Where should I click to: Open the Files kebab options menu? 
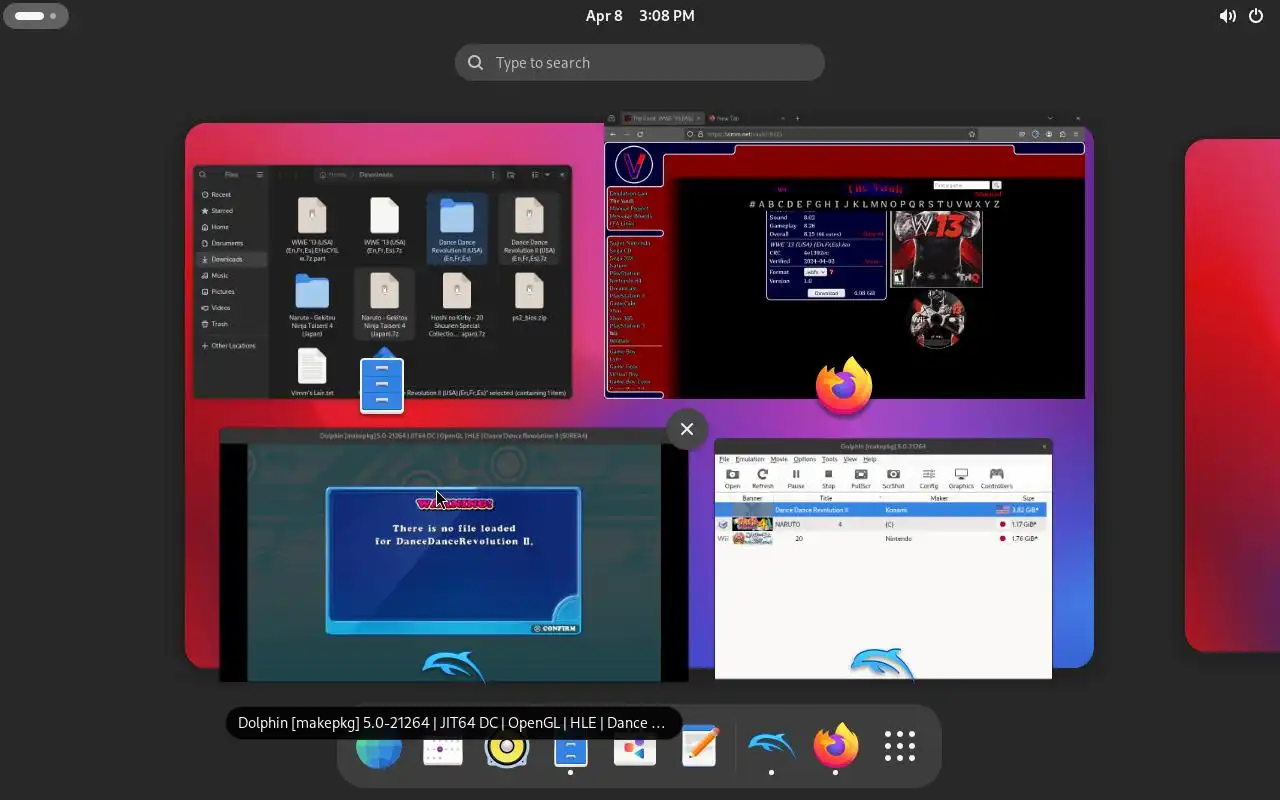(x=493, y=175)
